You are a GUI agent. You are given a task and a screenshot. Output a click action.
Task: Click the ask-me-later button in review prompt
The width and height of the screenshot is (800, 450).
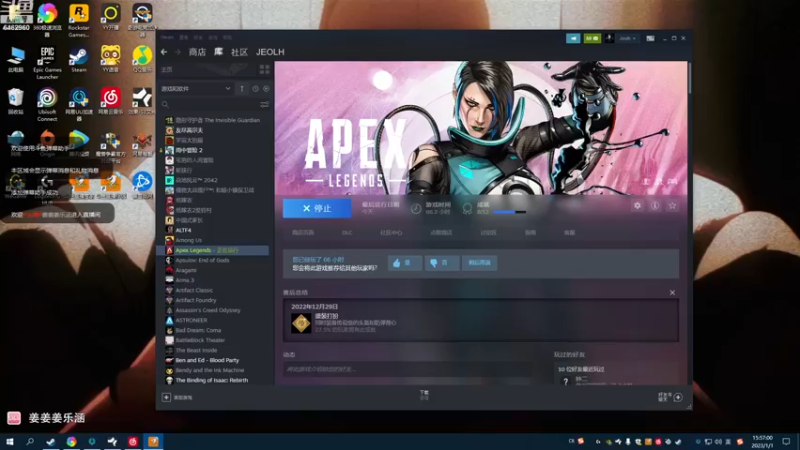[x=480, y=263]
